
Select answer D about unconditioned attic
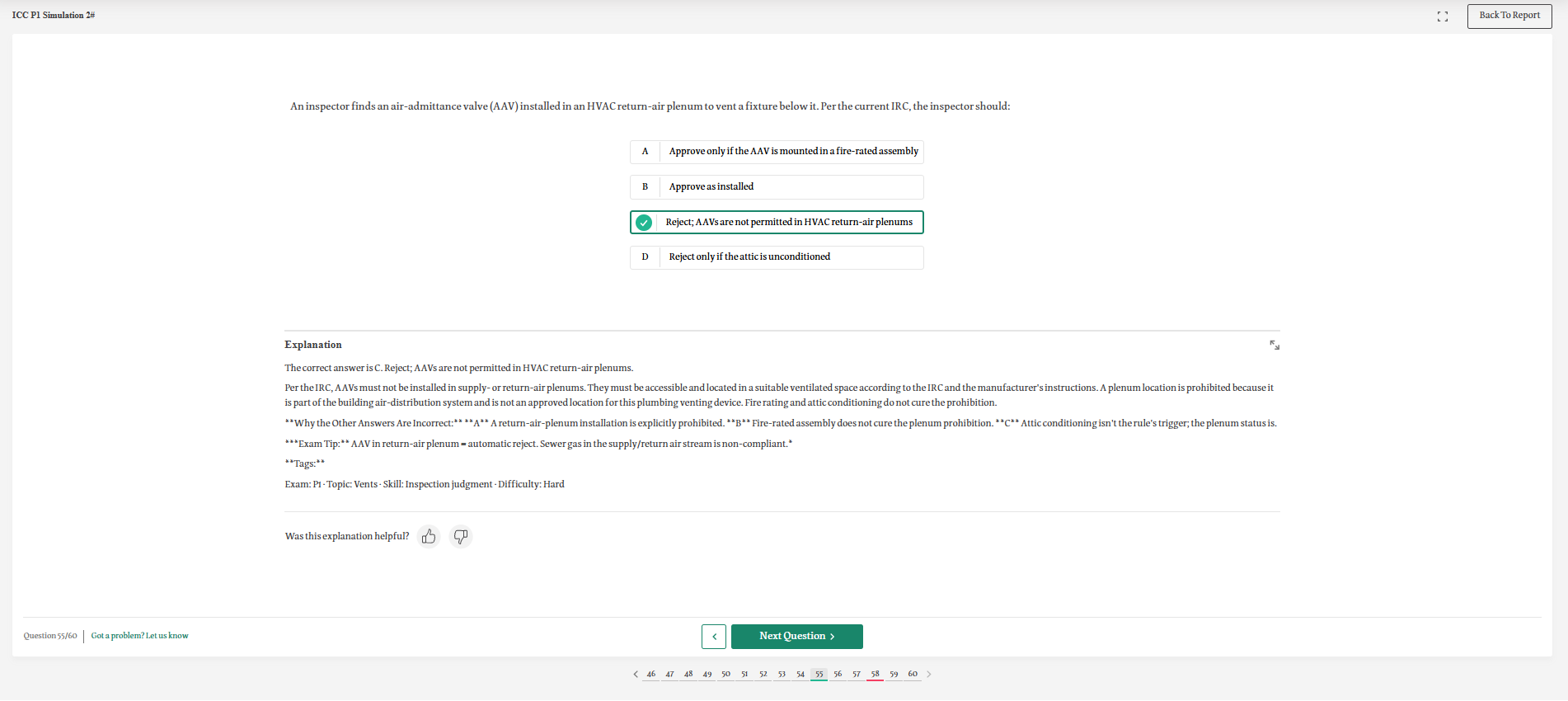tap(777, 257)
